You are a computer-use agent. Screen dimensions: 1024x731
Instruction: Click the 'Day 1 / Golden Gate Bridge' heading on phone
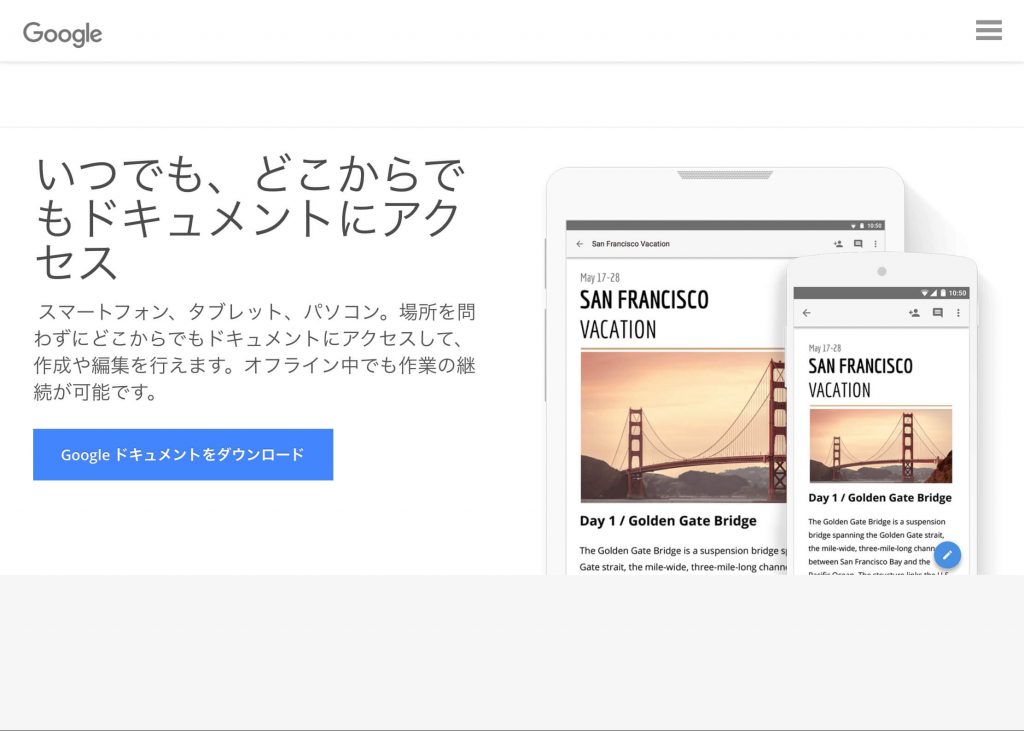[x=880, y=498]
